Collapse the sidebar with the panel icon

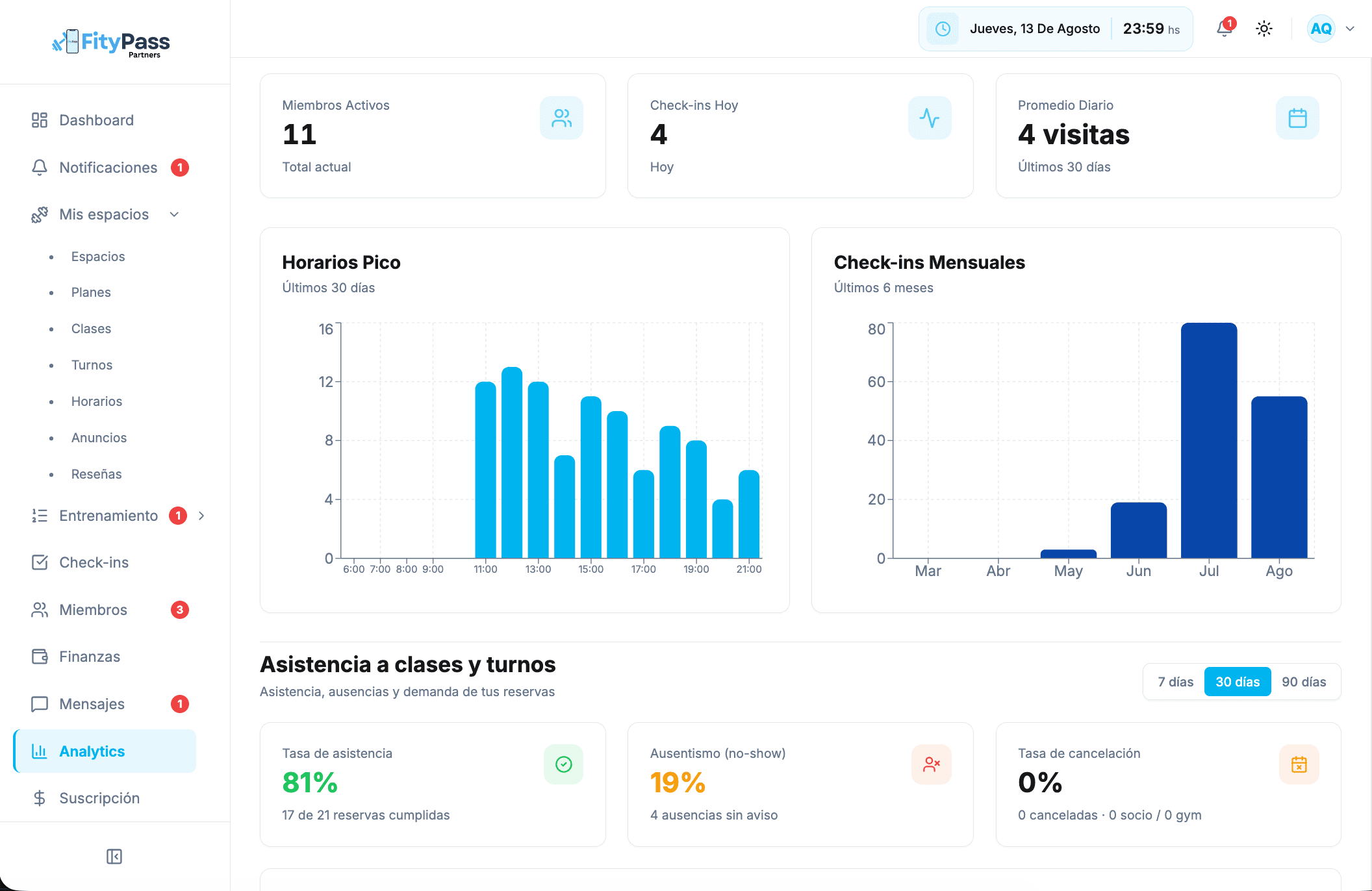pos(114,857)
